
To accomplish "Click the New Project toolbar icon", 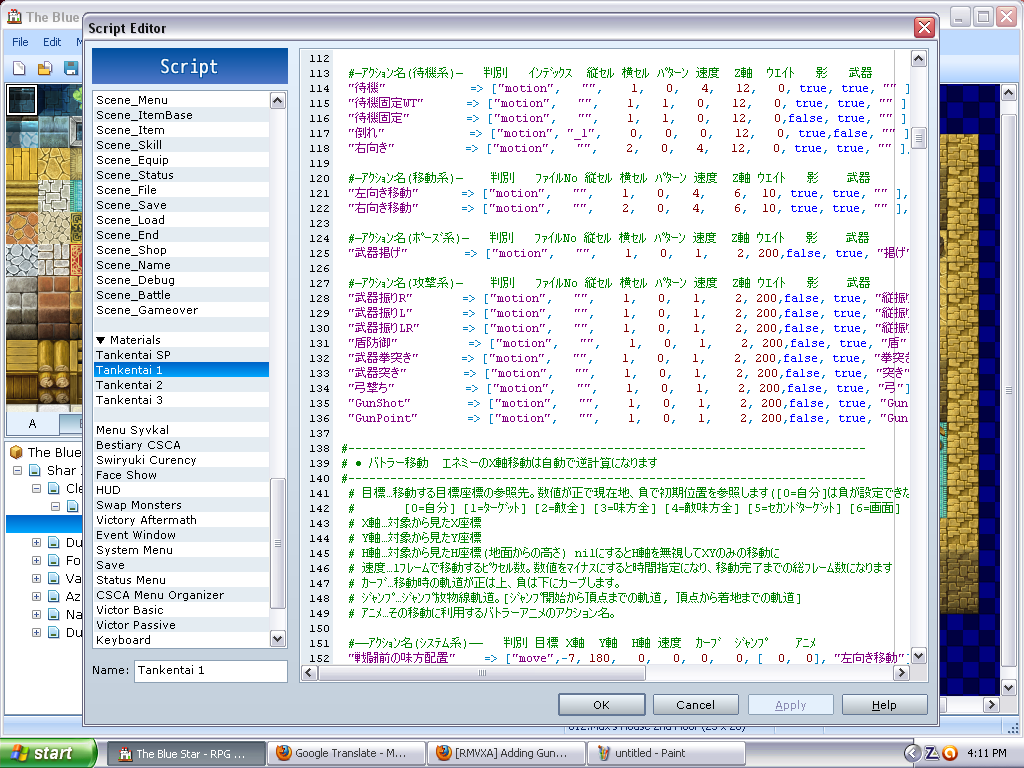I will [19, 68].
